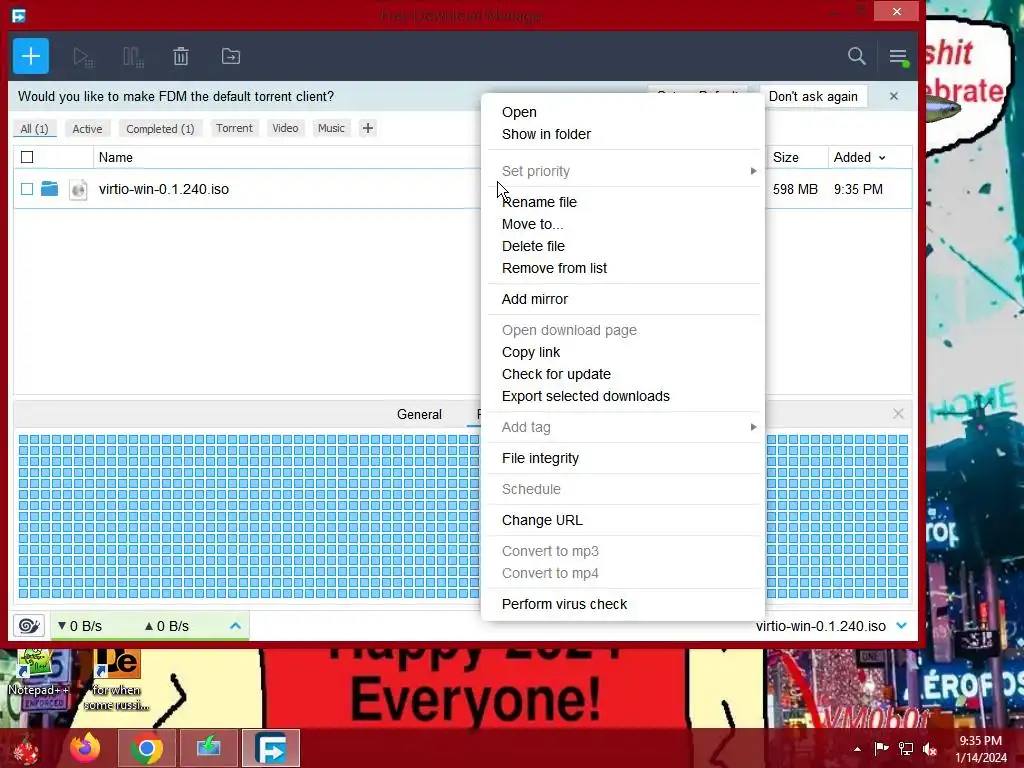This screenshot has height=768, width=1024.
Task: Select Rename file from context menu
Action: (539, 202)
